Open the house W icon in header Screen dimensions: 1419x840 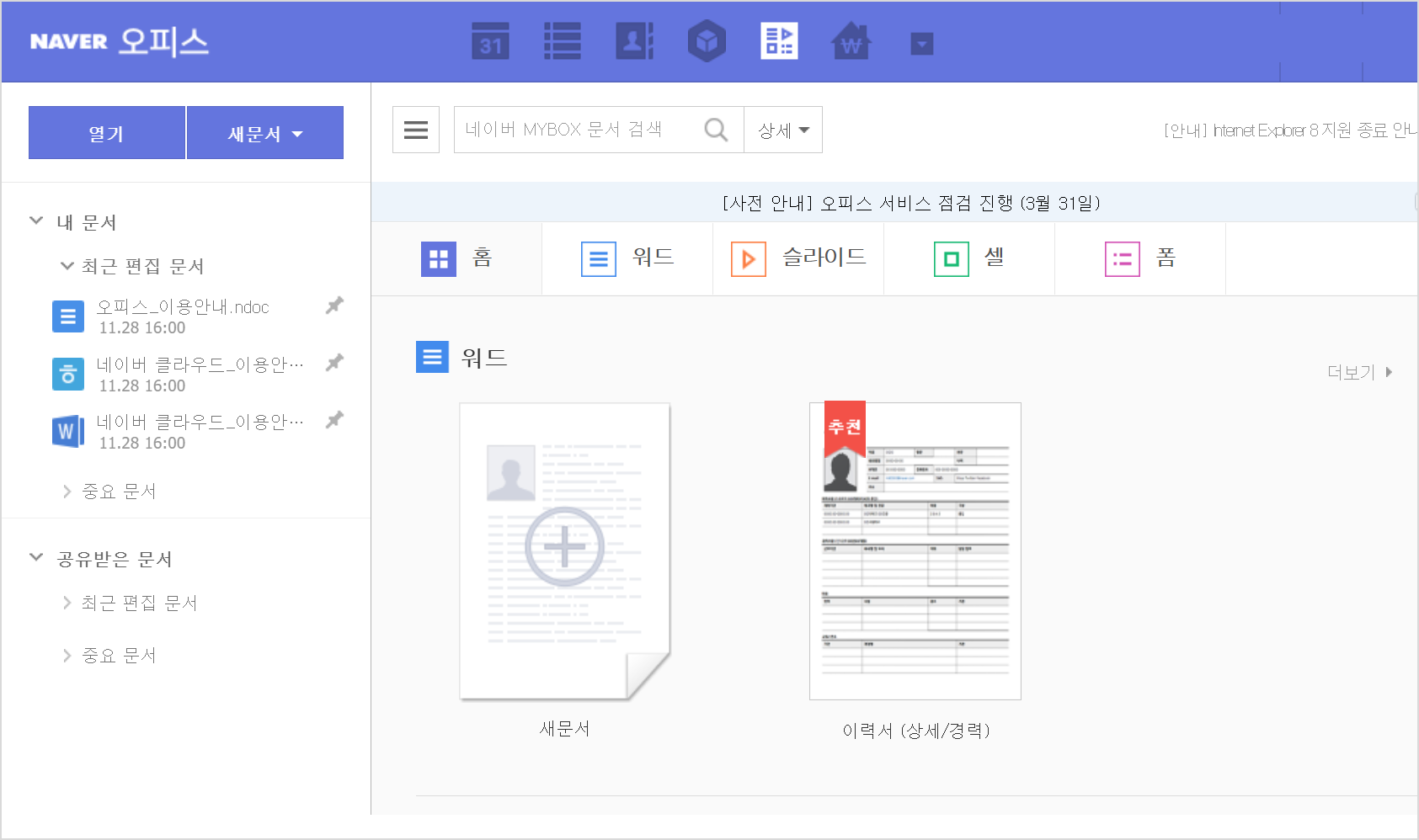[x=851, y=41]
